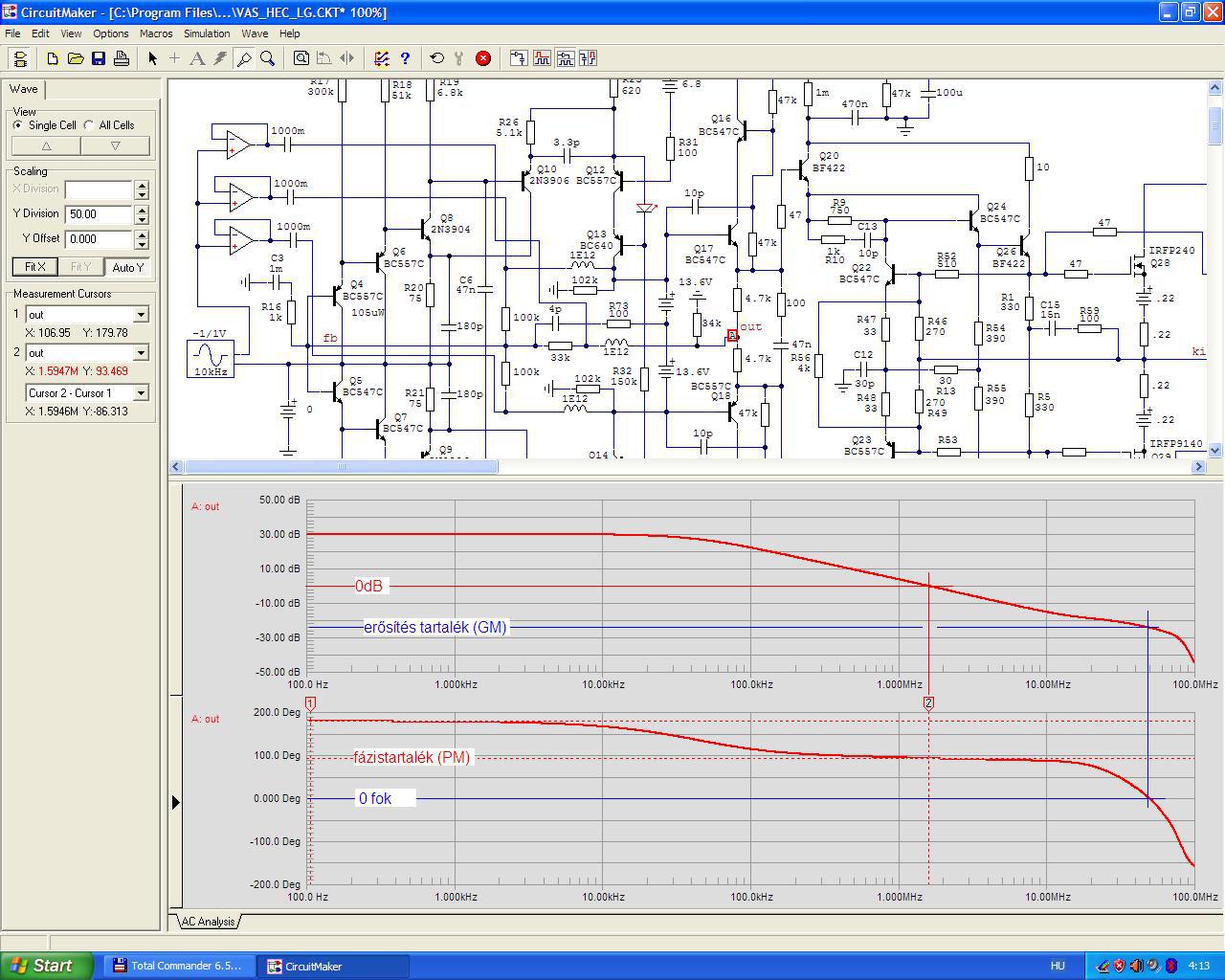Screen dimensions: 1225x980
Task: Click the Fit X button
Action: coord(34,267)
